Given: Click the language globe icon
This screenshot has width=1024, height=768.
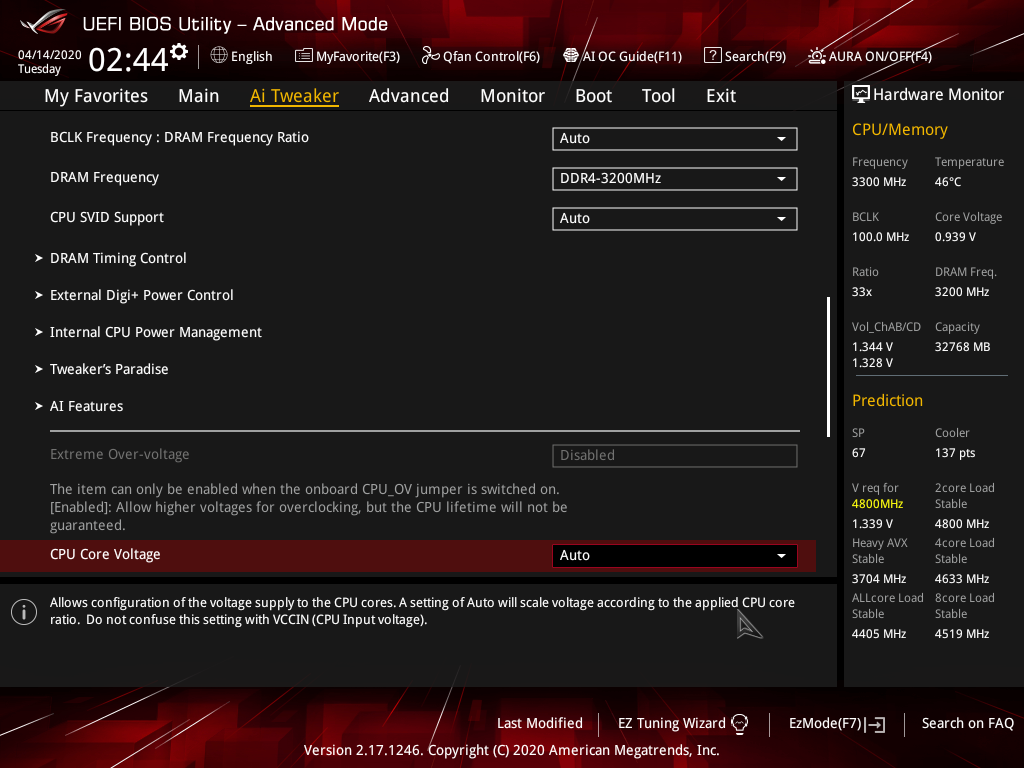Looking at the screenshot, I should point(219,56).
